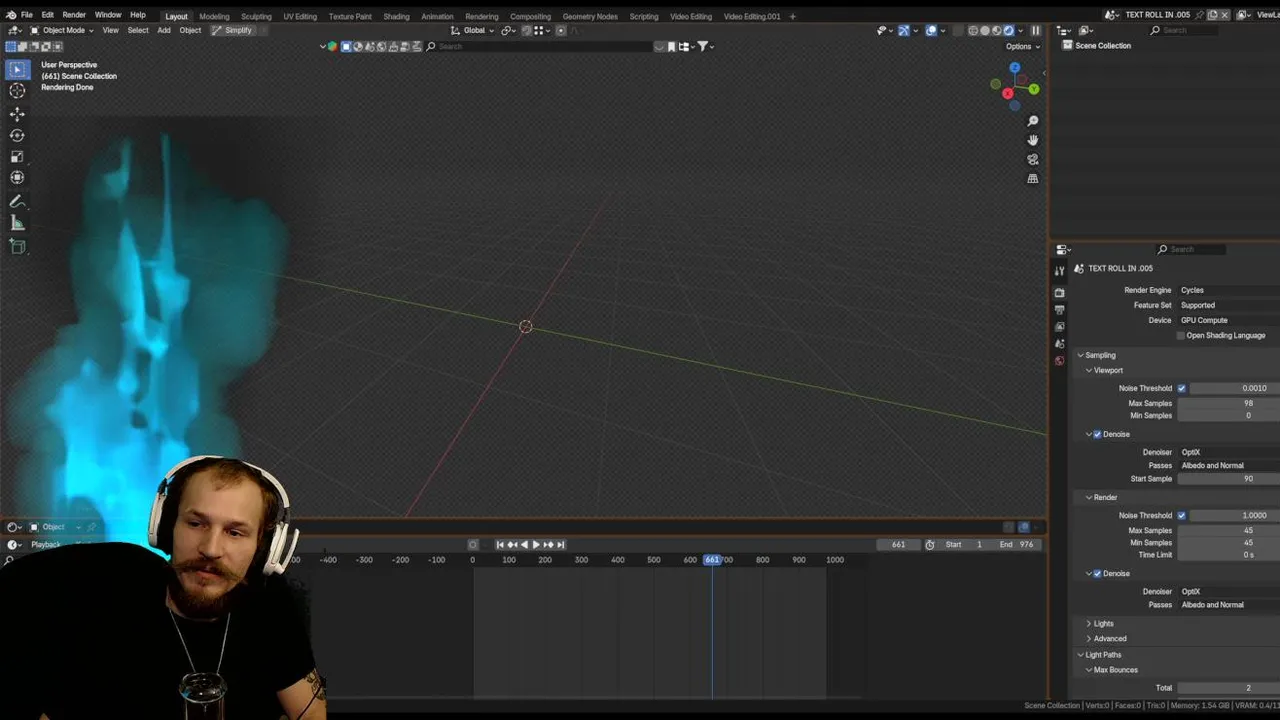Click the current frame field 661

pos(898,544)
